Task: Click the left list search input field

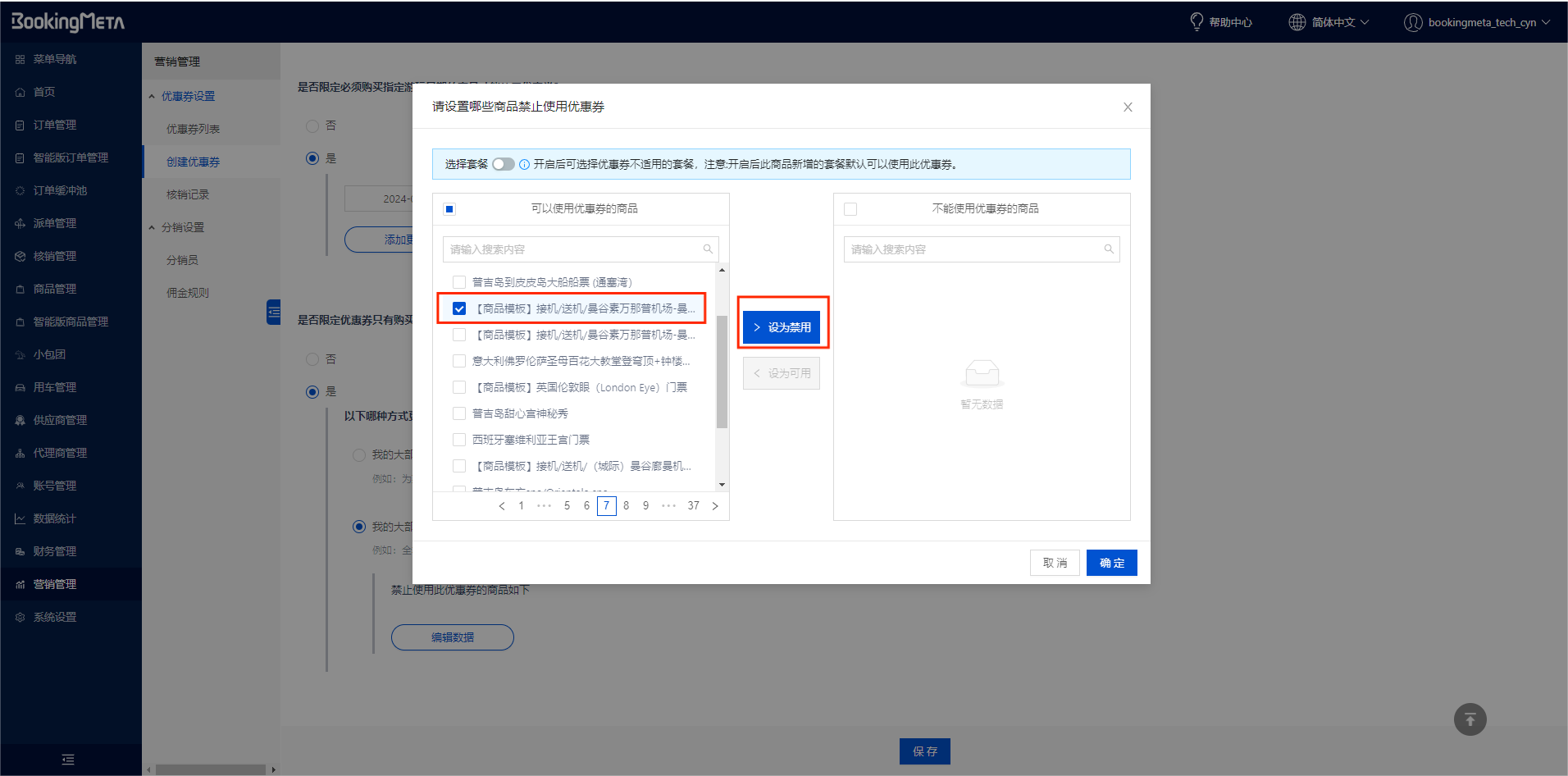Action: [572, 249]
